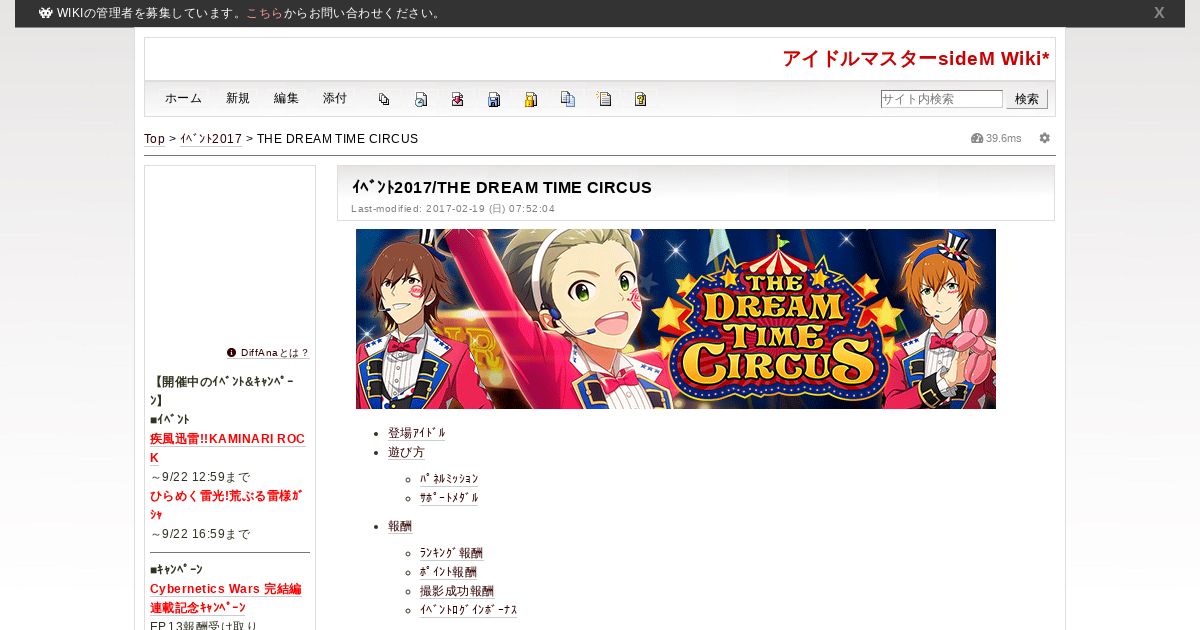Click the ■ｷｬﾝﾍﾟｰﾝ sidebar label
This screenshot has height=630, width=1200.
point(176,570)
